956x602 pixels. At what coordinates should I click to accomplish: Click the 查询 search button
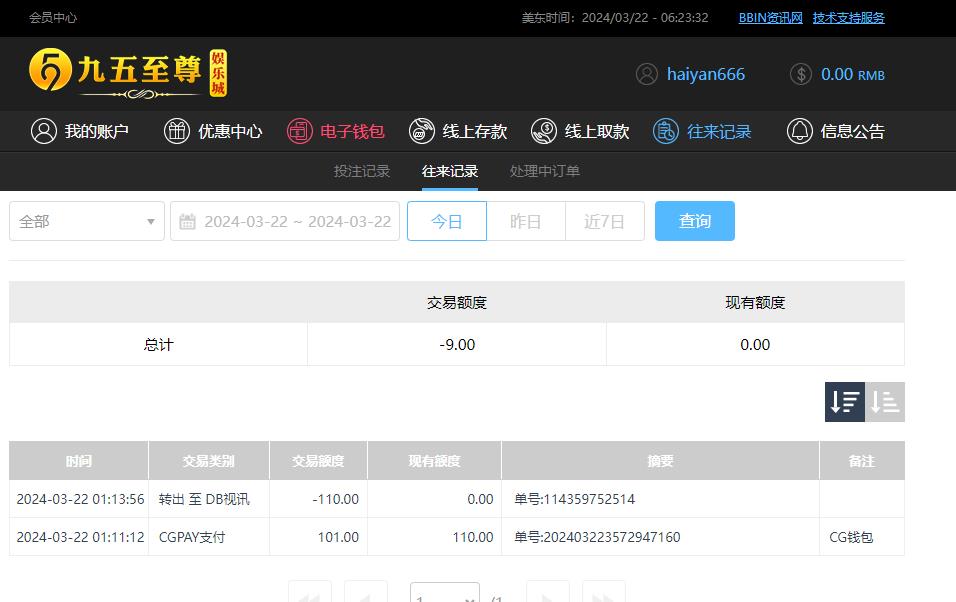point(694,221)
